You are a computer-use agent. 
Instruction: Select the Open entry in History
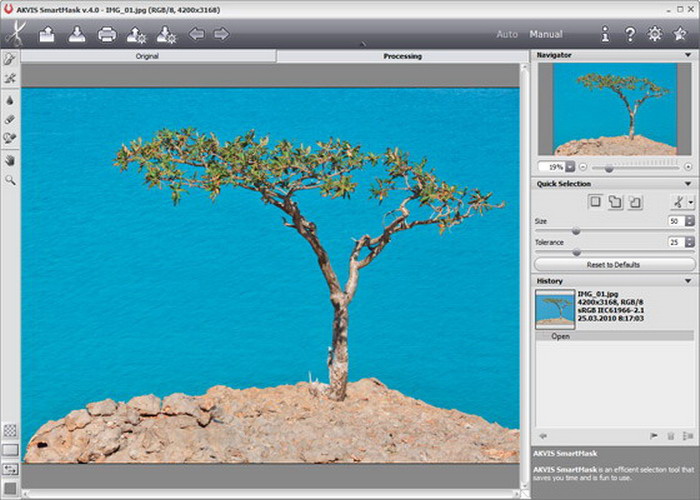[x=560, y=336]
